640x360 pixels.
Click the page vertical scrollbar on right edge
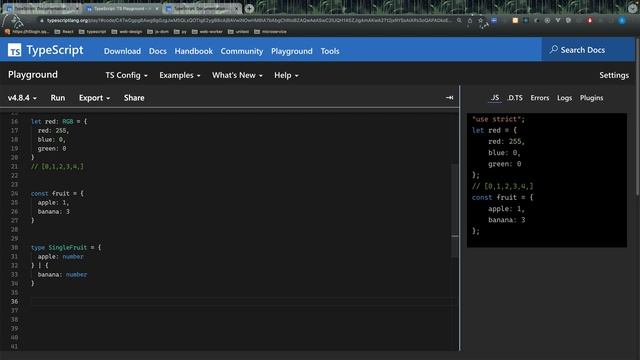637,116
